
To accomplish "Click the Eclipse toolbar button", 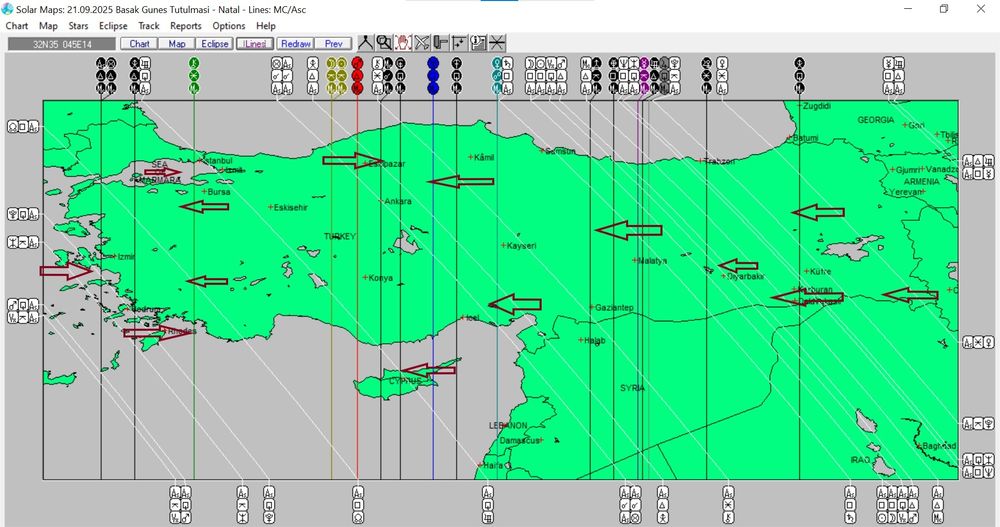I will 215,44.
